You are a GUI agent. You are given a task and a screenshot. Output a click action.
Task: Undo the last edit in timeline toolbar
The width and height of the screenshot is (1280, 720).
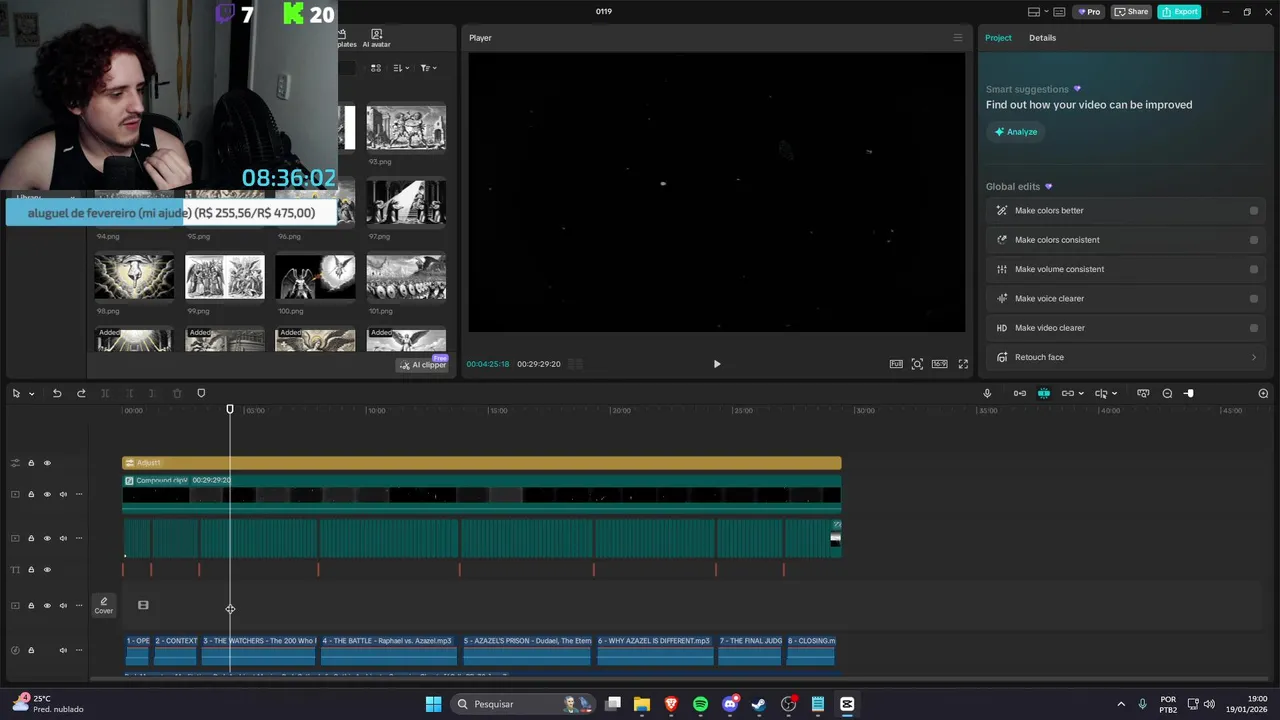57,393
